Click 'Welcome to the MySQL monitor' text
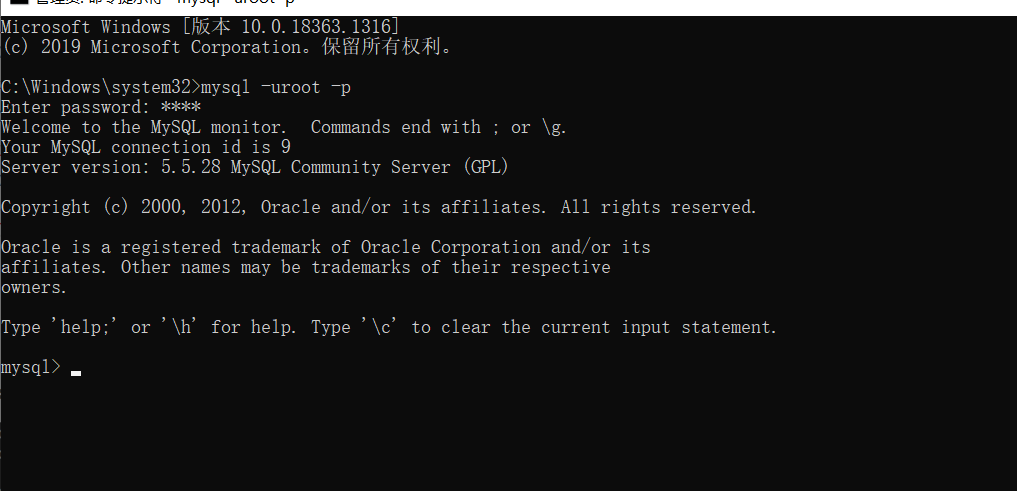This screenshot has width=1017, height=491. coord(143,127)
